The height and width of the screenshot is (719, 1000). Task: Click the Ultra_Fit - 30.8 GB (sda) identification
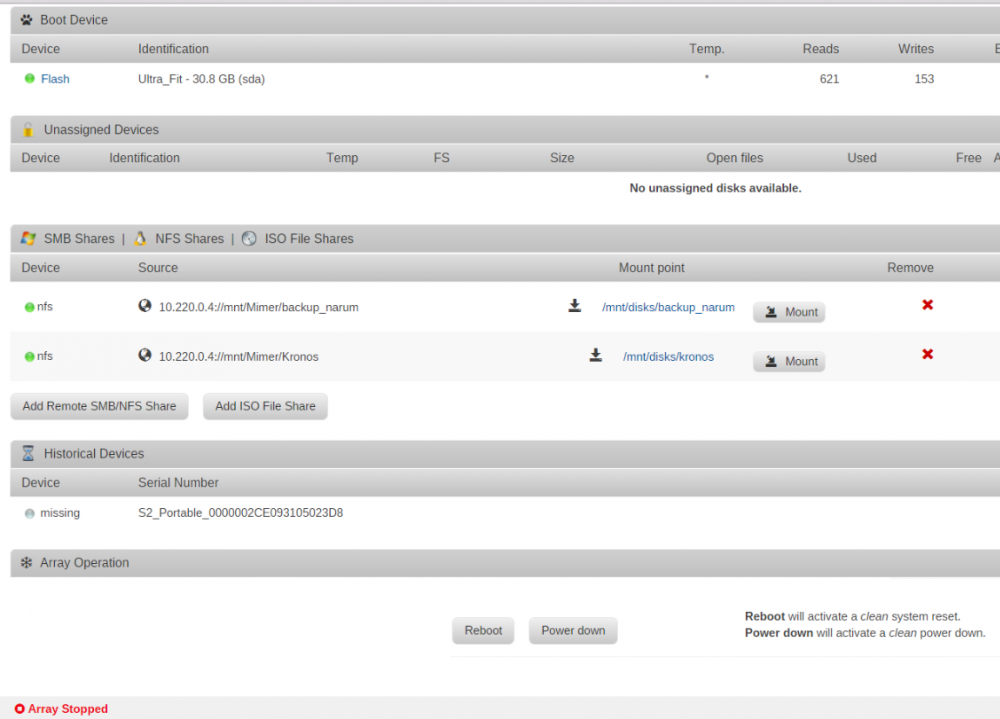pyautogui.click(x=202, y=79)
